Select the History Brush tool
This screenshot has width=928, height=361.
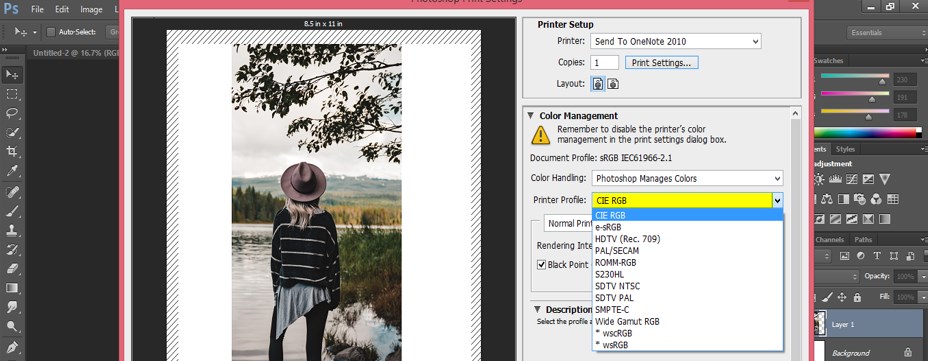[12, 250]
